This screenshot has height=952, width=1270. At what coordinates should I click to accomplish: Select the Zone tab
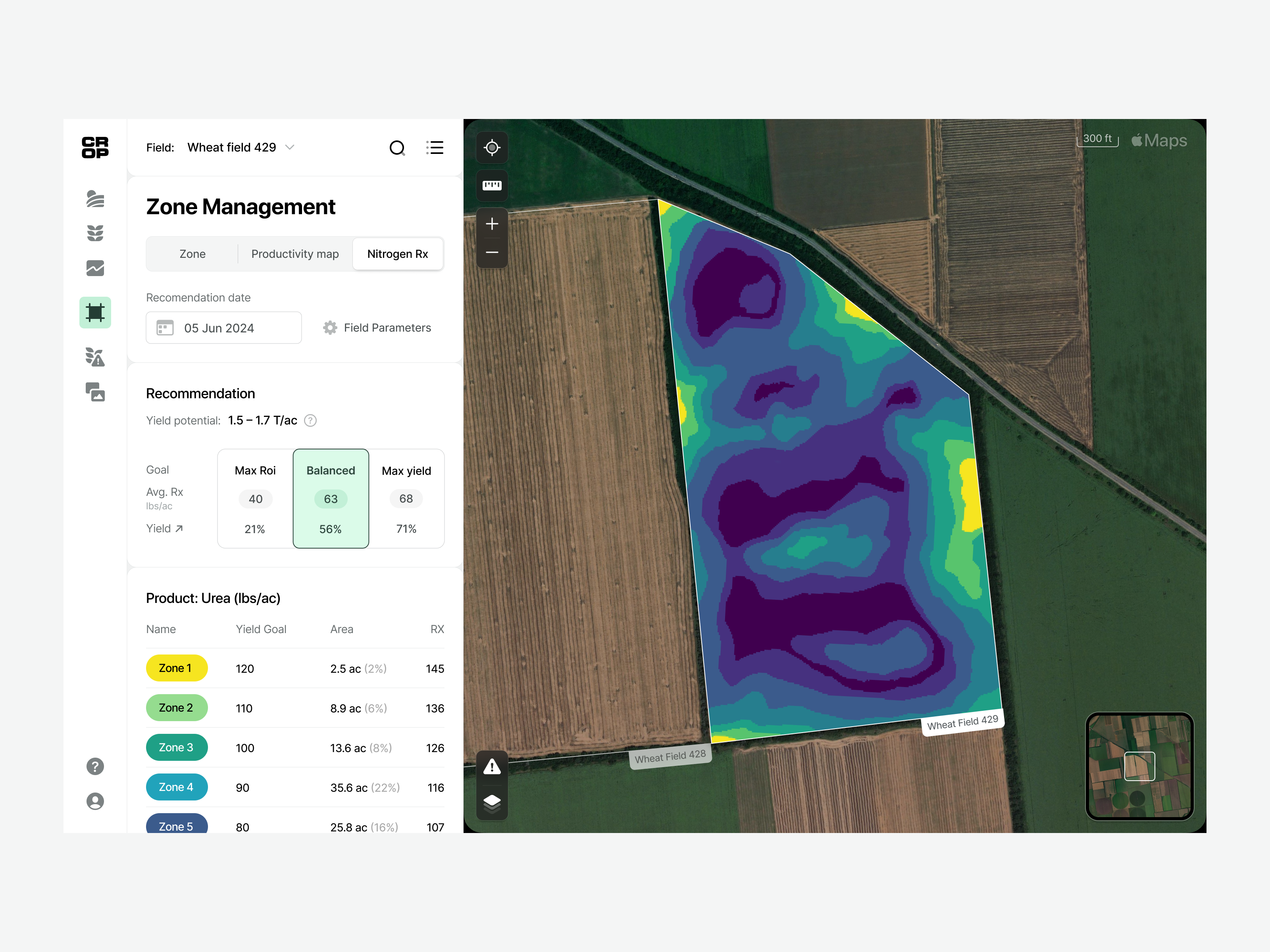(192, 253)
